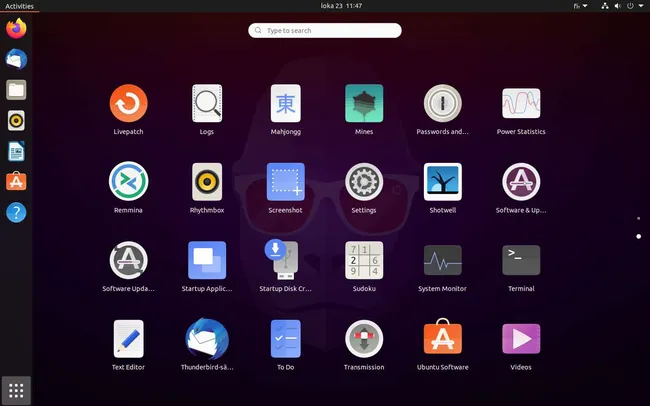Launch System Monitor
650x406 pixels.
pyautogui.click(x=443, y=260)
